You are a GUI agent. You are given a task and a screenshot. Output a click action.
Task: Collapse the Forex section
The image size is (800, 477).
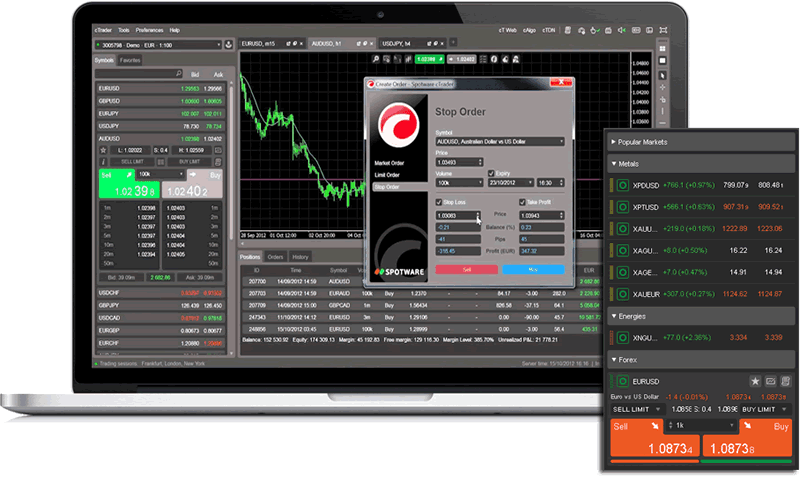coord(700,360)
